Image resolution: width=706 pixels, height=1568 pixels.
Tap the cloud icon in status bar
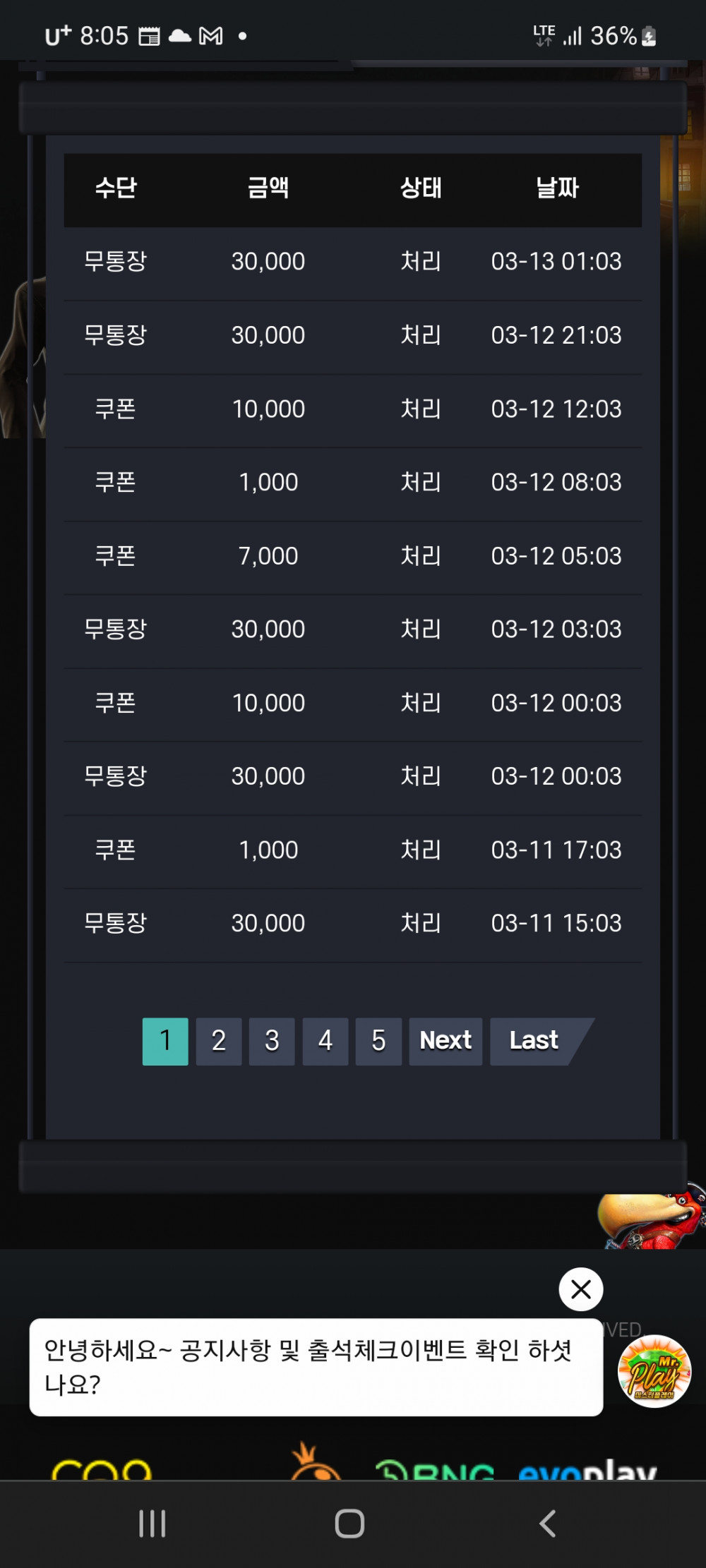click(x=179, y=36)
